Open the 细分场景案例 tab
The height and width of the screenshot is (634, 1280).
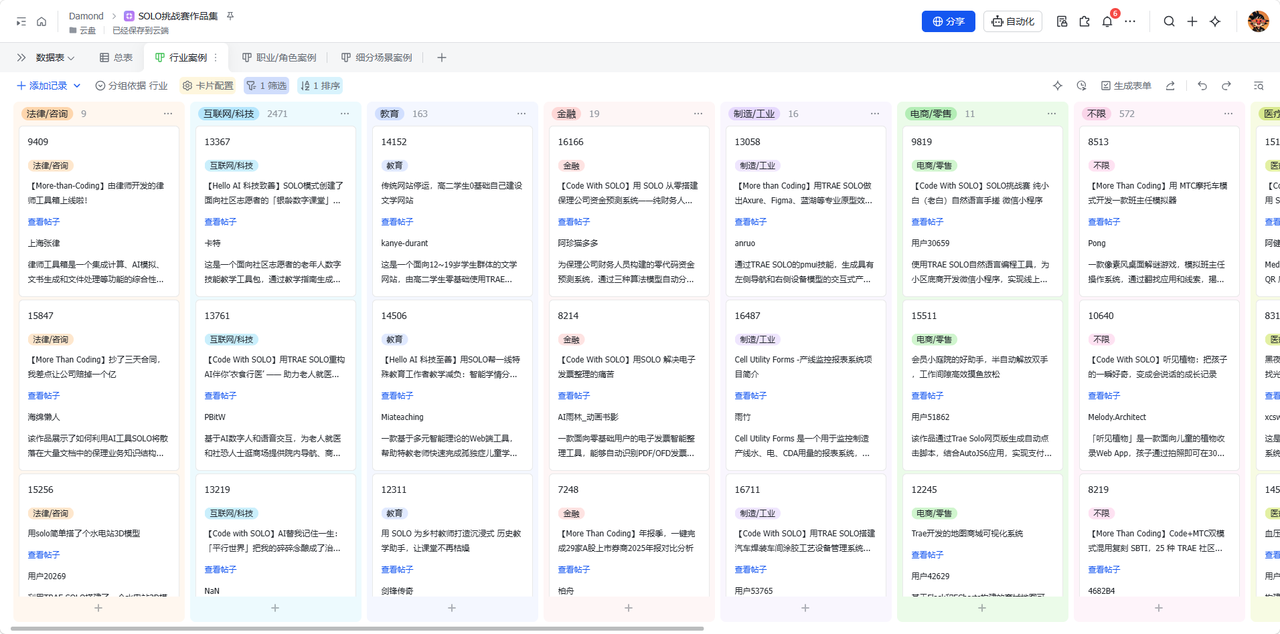376,58
